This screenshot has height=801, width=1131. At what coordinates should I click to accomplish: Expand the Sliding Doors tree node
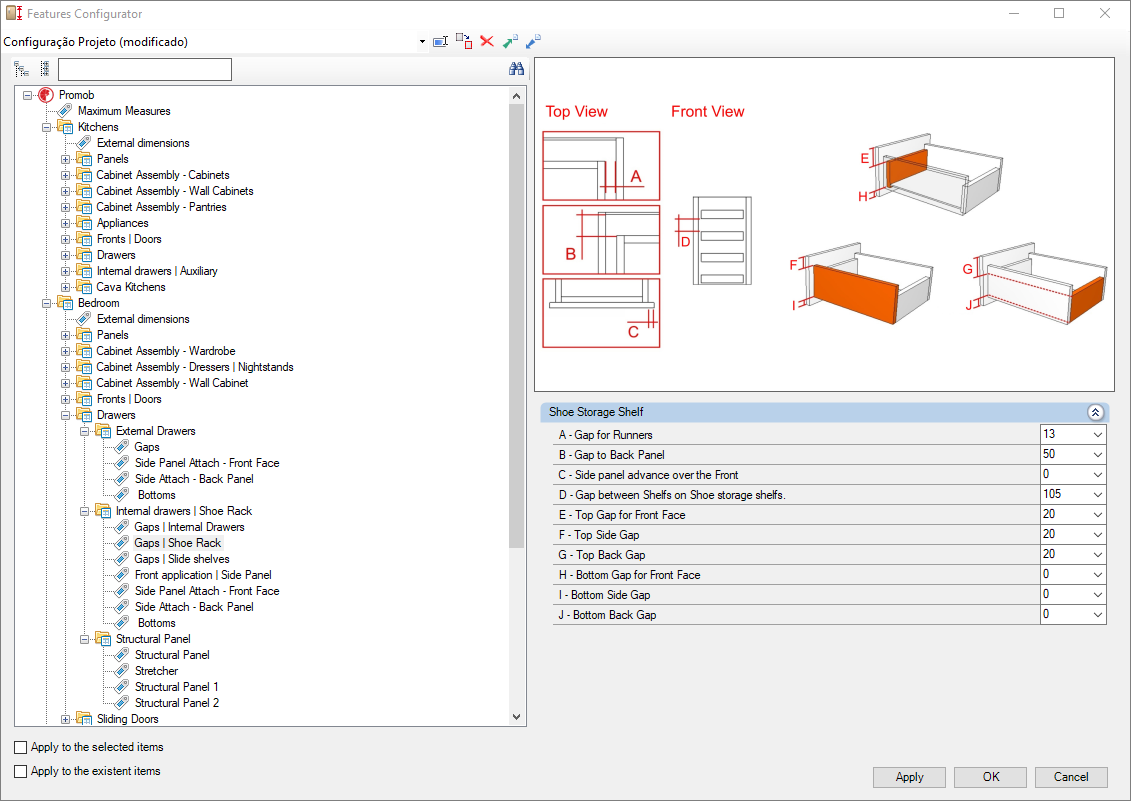[x=66, y=719]
